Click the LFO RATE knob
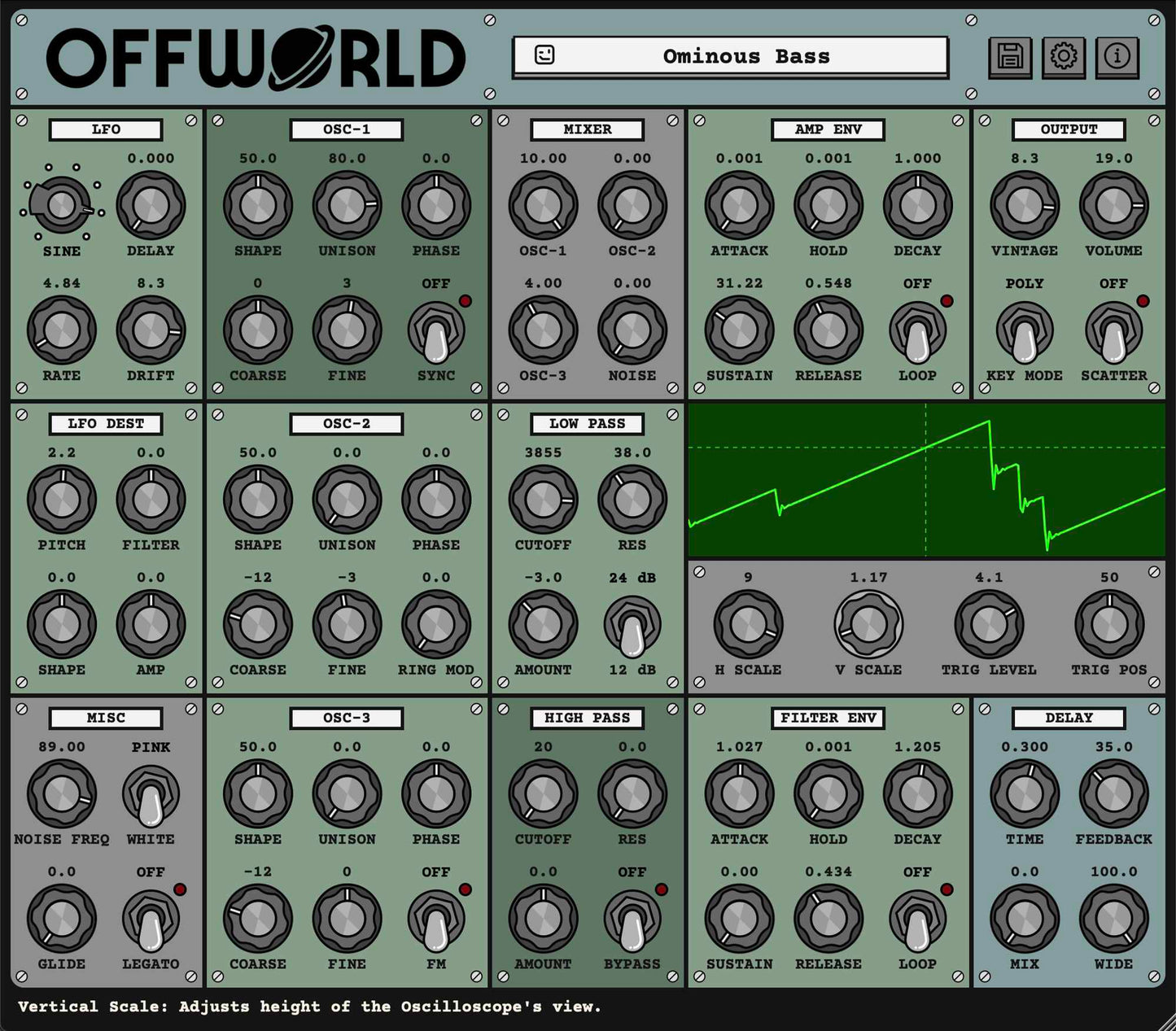1176x1031 pixels. pos(62,330)
